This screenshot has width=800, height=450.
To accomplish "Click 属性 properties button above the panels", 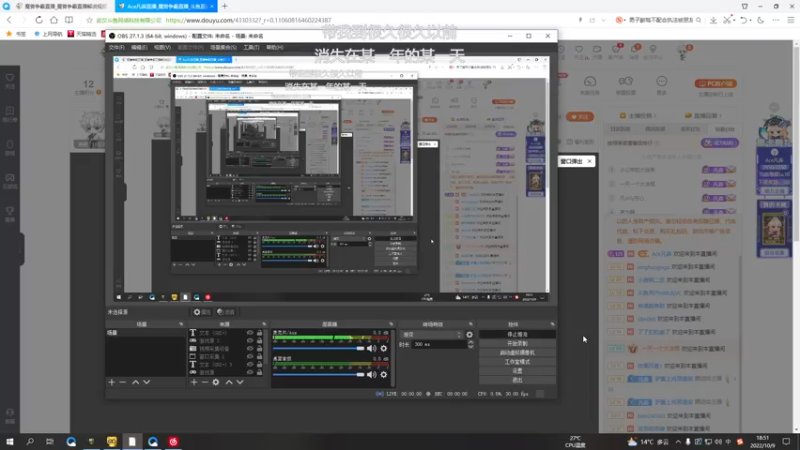I will (202, 312).
